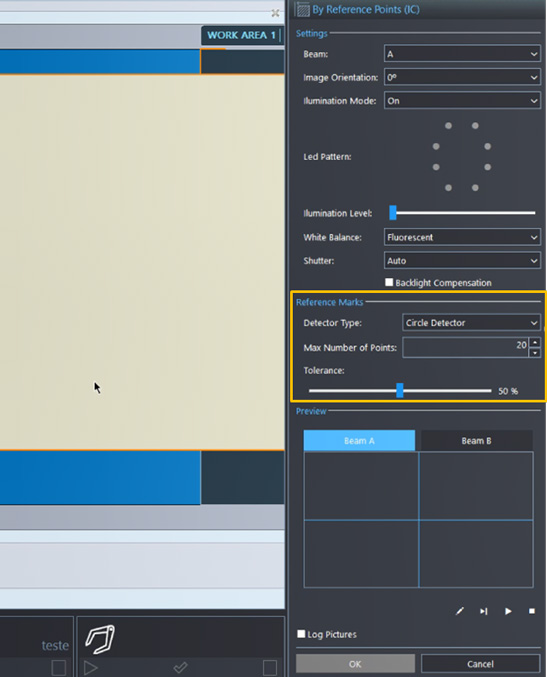Click the play icon below preview

pyautogui.click(x=508, y=611)
